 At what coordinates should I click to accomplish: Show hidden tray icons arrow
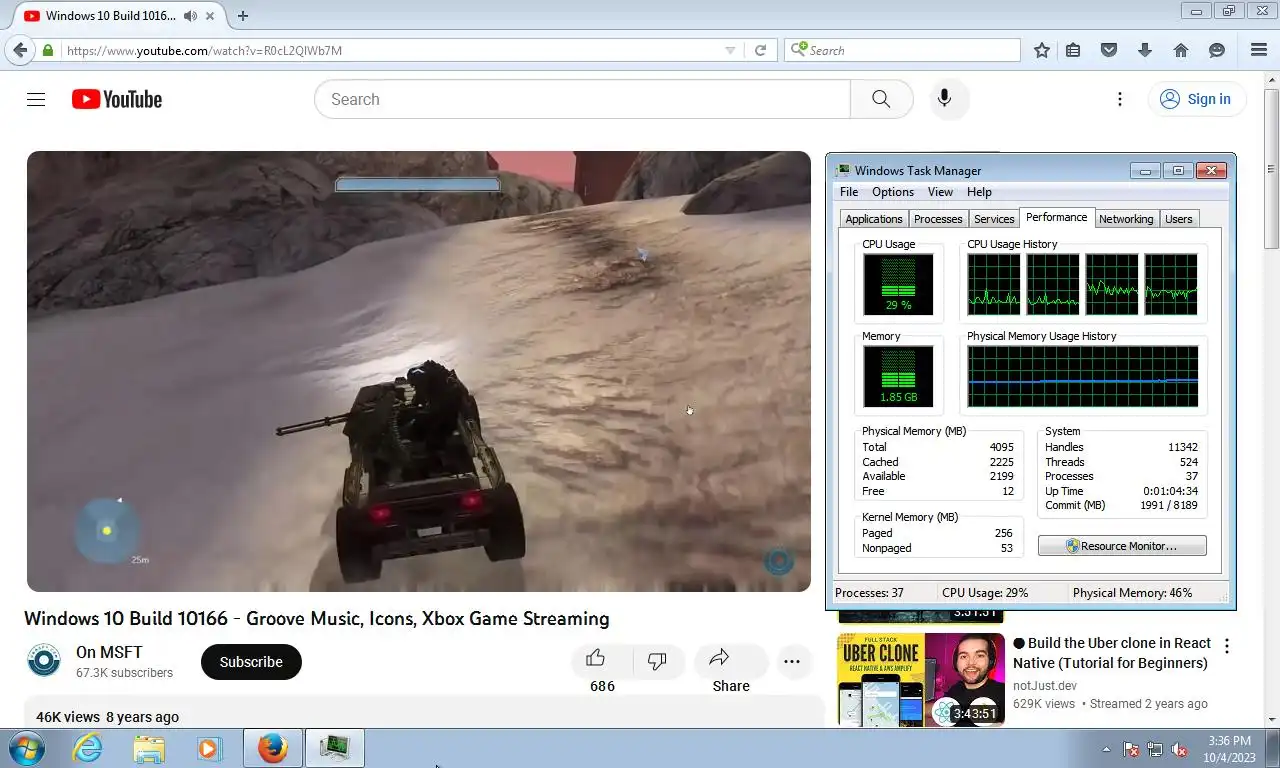click(x=1106, y=749)
